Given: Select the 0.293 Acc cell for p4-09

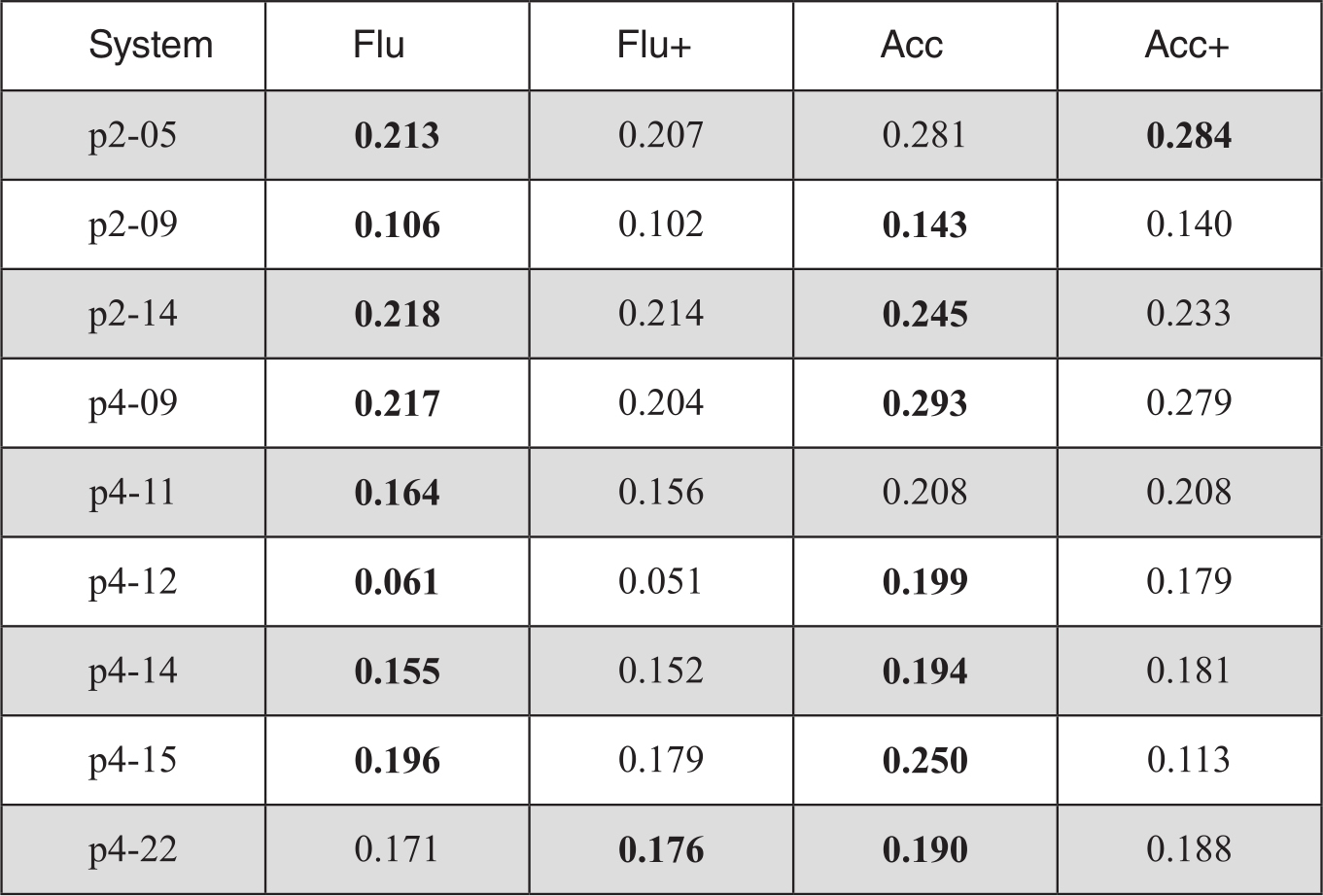Looking at the screenshot, I should coord(924,403).
